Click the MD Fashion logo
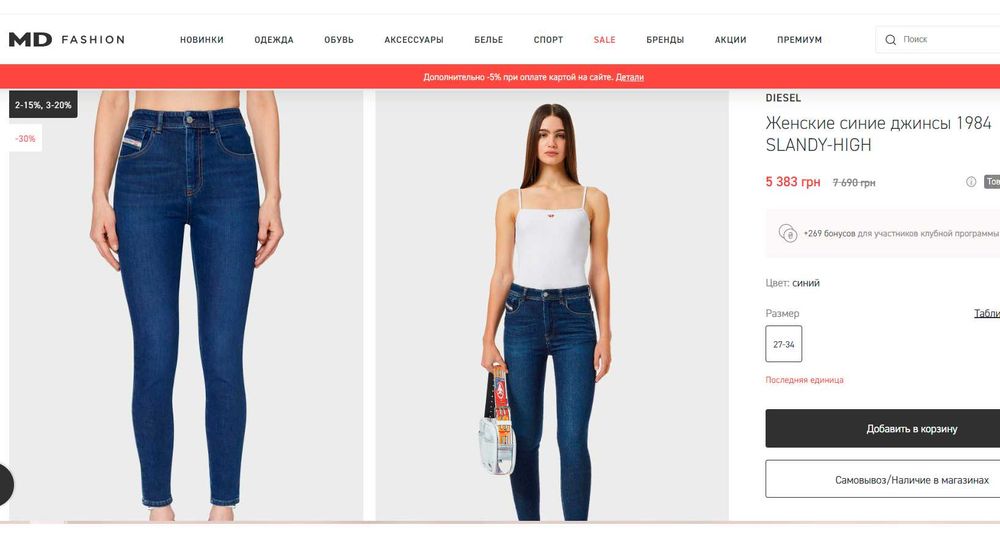The image size is (1000, 546). coord(66,40)
